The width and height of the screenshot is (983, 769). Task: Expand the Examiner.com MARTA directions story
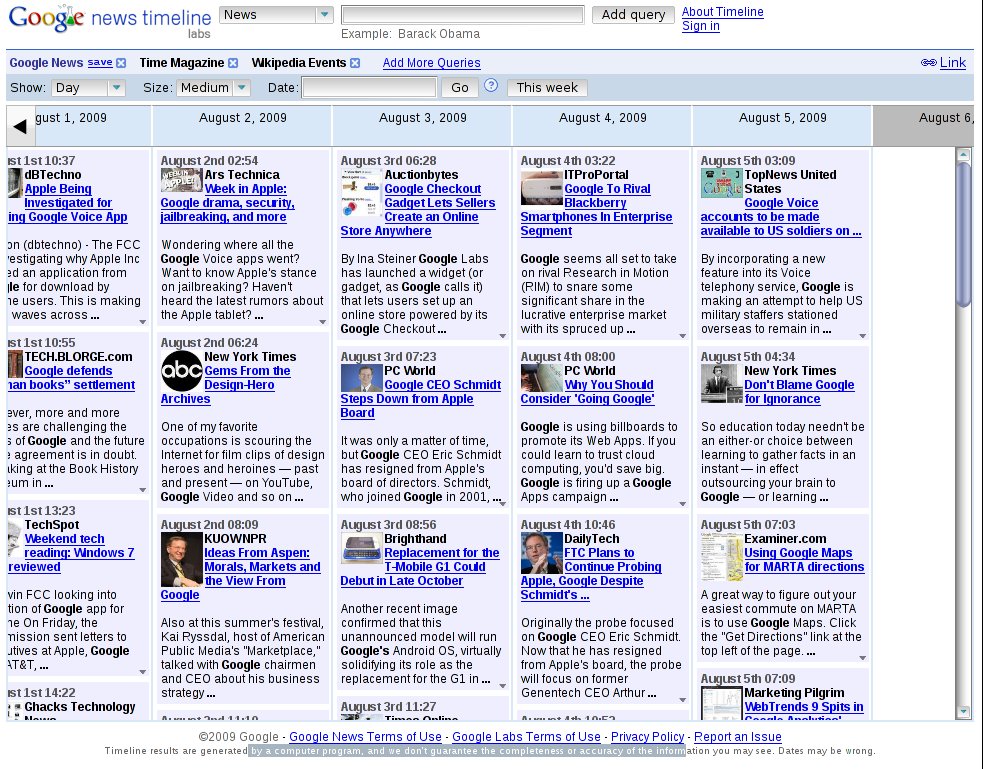(862, 658)
